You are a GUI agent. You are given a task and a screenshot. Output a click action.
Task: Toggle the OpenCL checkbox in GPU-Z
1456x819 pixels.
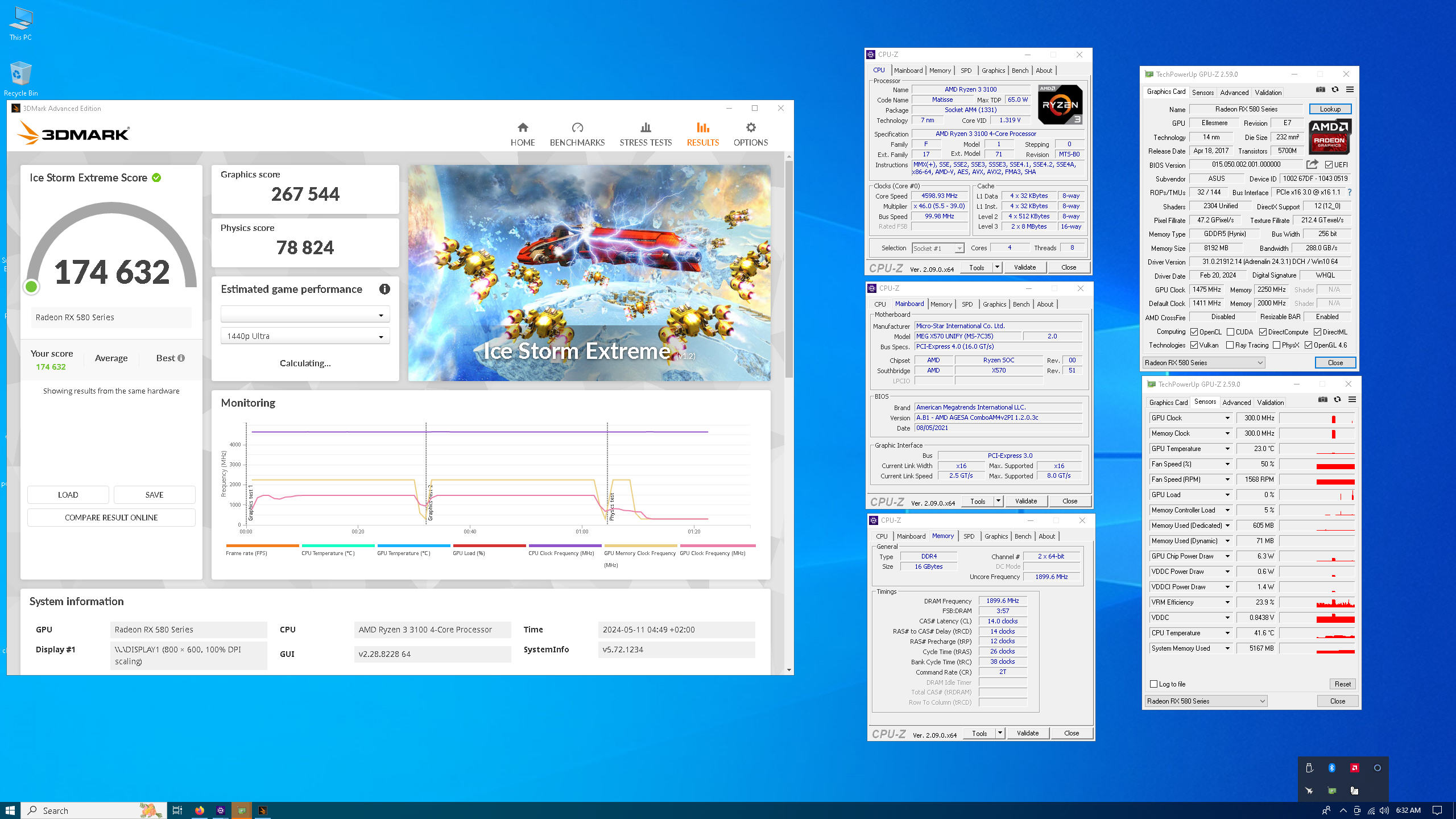click(x=1194, y=332)
